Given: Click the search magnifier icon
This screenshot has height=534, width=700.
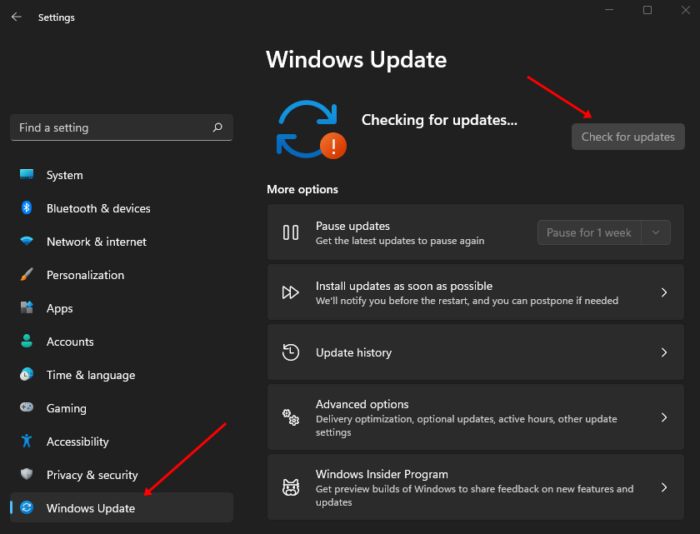Looking at the screenshot, I should pos(218,128).
